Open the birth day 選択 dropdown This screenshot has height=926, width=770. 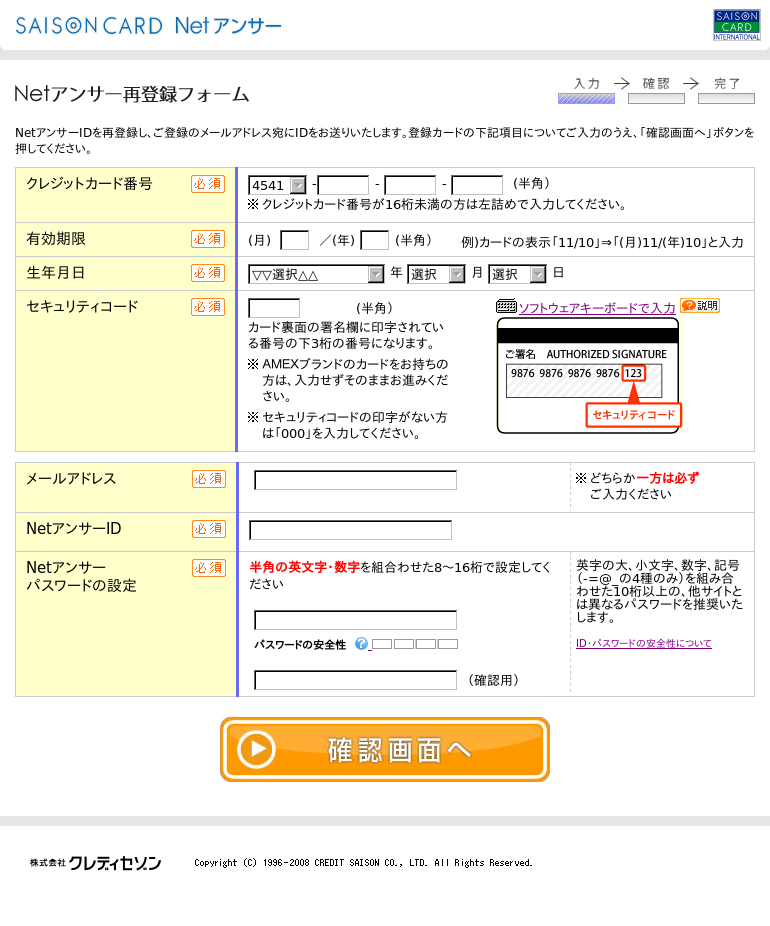517,274
